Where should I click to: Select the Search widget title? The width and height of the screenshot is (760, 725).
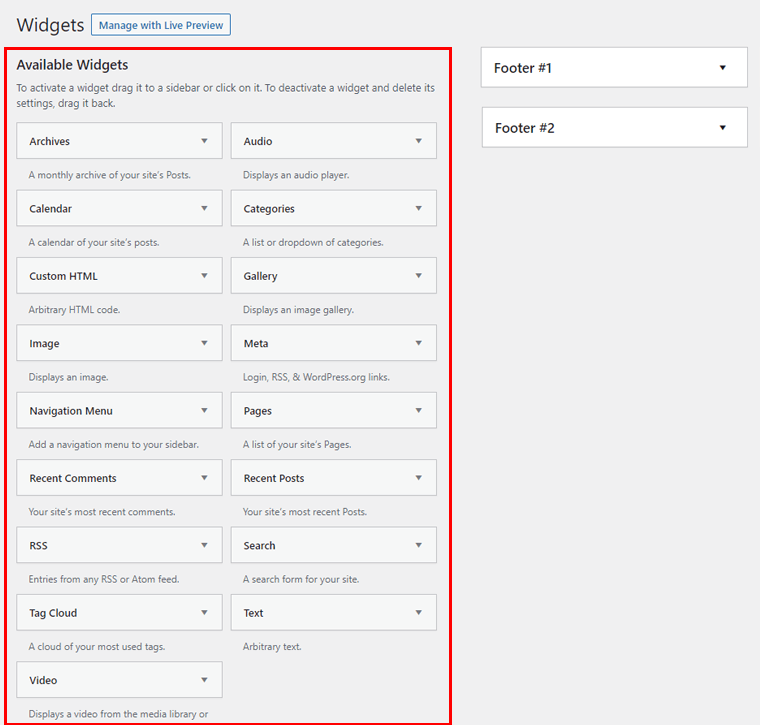(259, 546)
